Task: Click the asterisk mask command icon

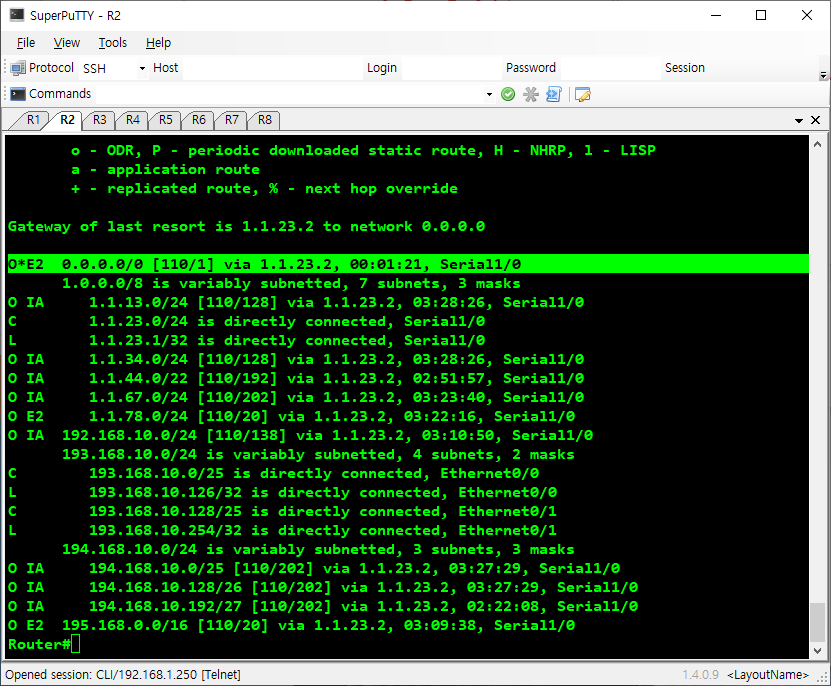Action: pyautogui.click(x=531, y=94)
